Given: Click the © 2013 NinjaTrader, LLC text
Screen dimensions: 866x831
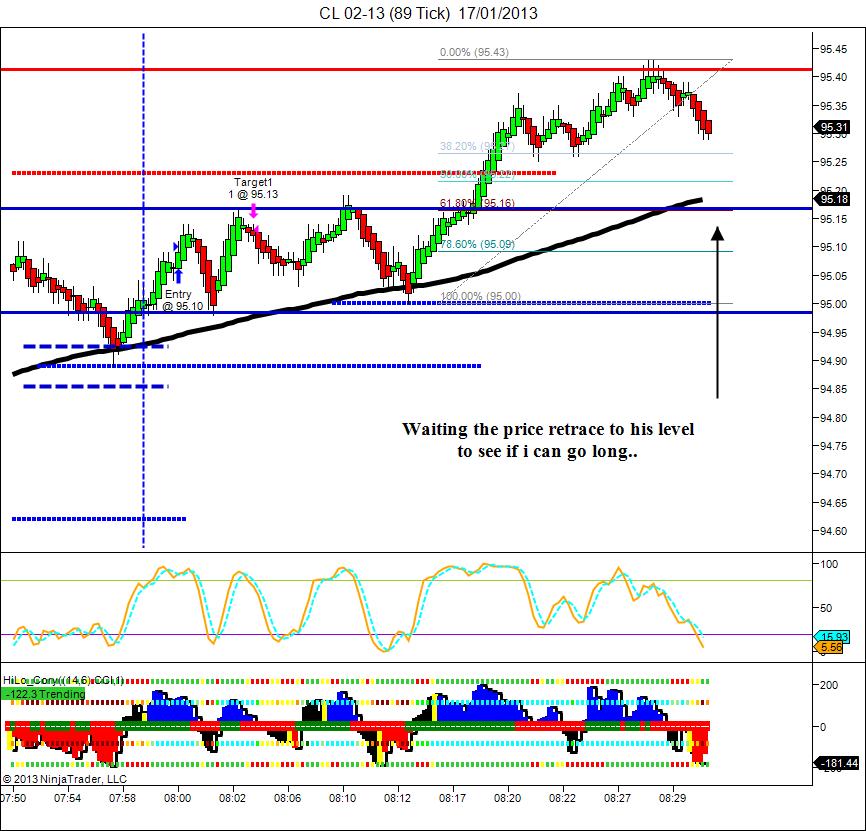Looking at the screenshot, I should [x=65, y=779].
